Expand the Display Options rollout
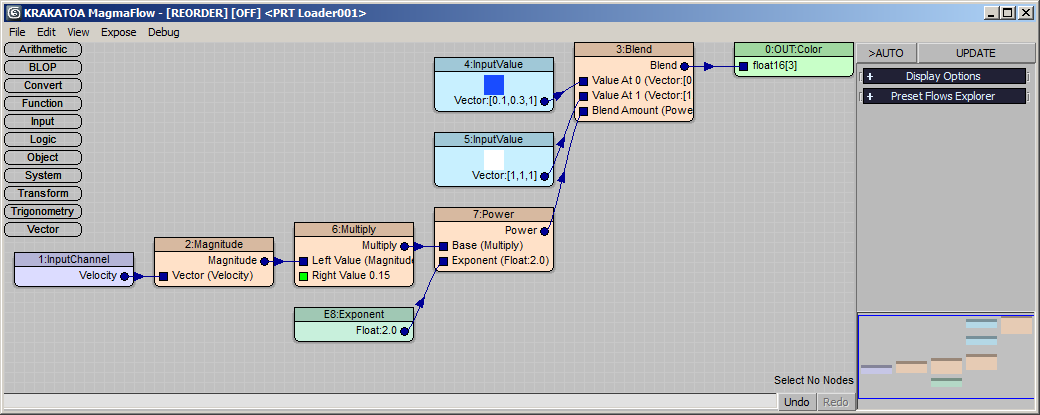1040x415 pixels. click(x=943, y=76)
